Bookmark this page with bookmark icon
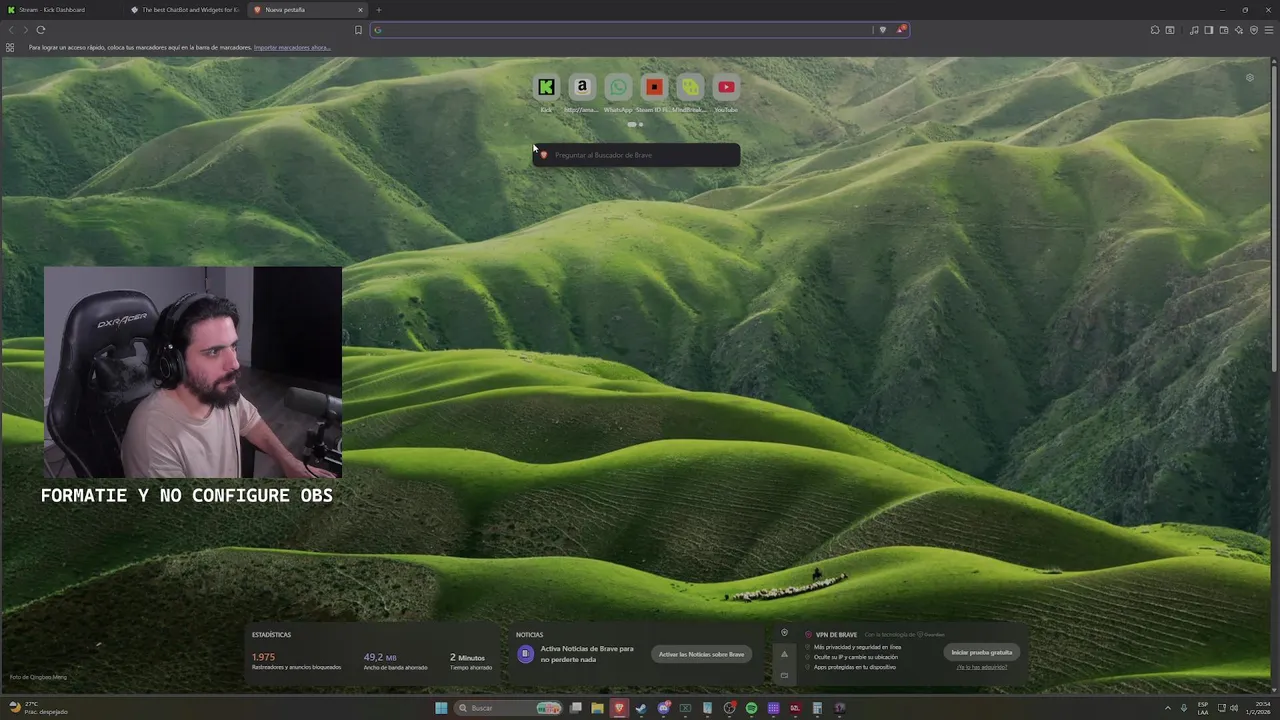The width and height of the screenshot is (1280, 720). tap(358, 30)
